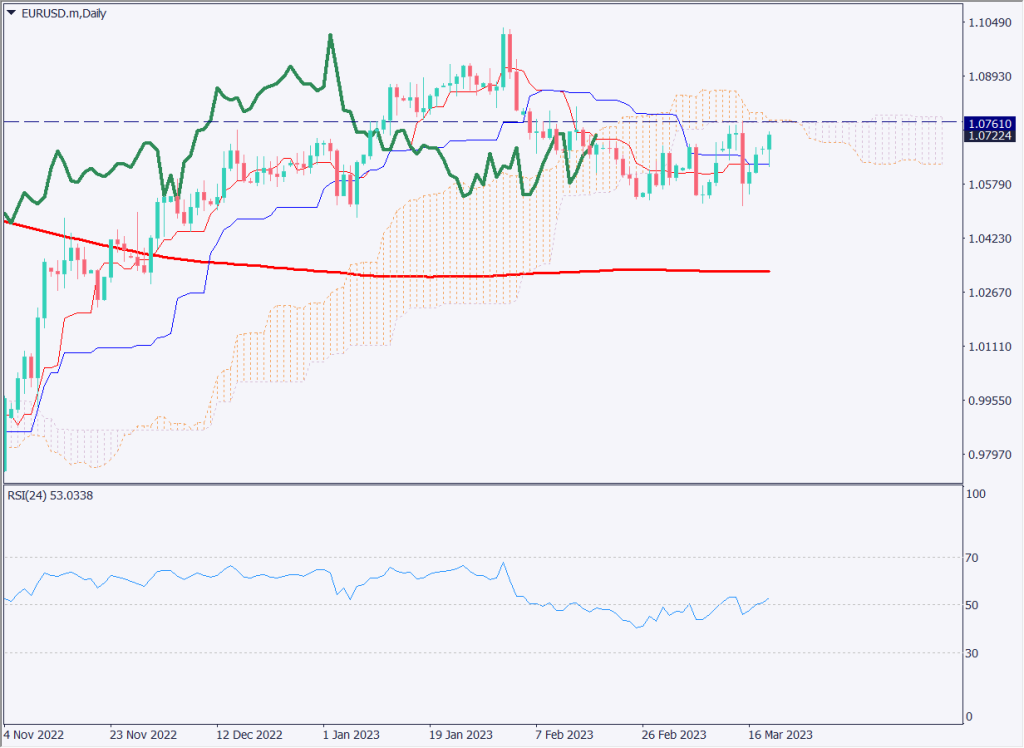Click the RSI 70 level axis label
Screen dimensions: 1024x748
pos(973,557)
